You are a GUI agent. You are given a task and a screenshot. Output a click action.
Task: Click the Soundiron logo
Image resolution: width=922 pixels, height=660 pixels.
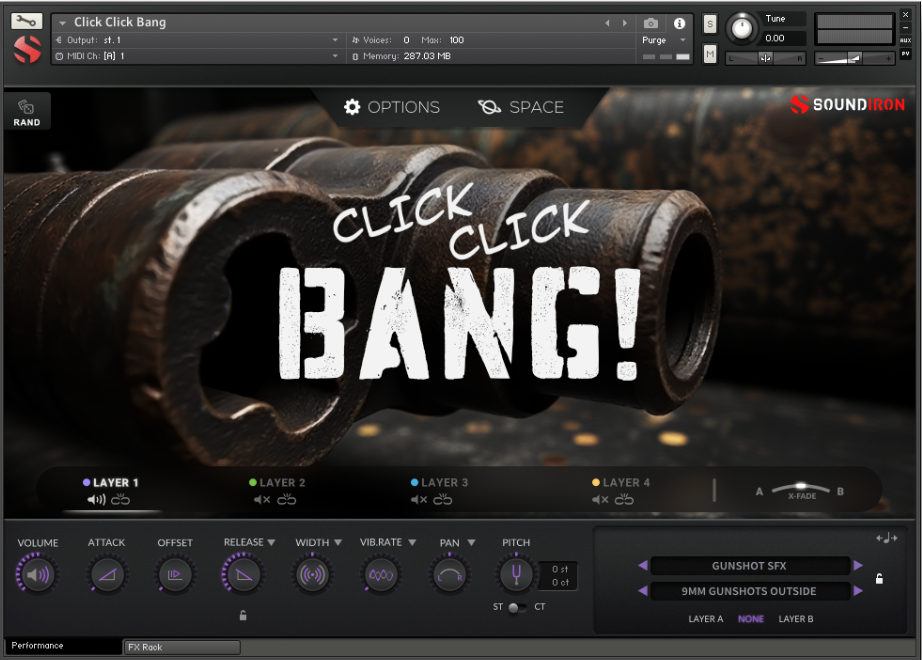tap(847, 102)
